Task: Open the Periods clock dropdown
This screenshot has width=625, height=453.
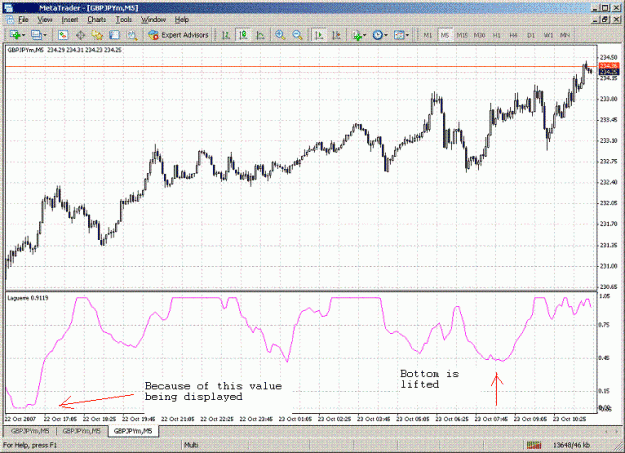Action: [380, 35]
